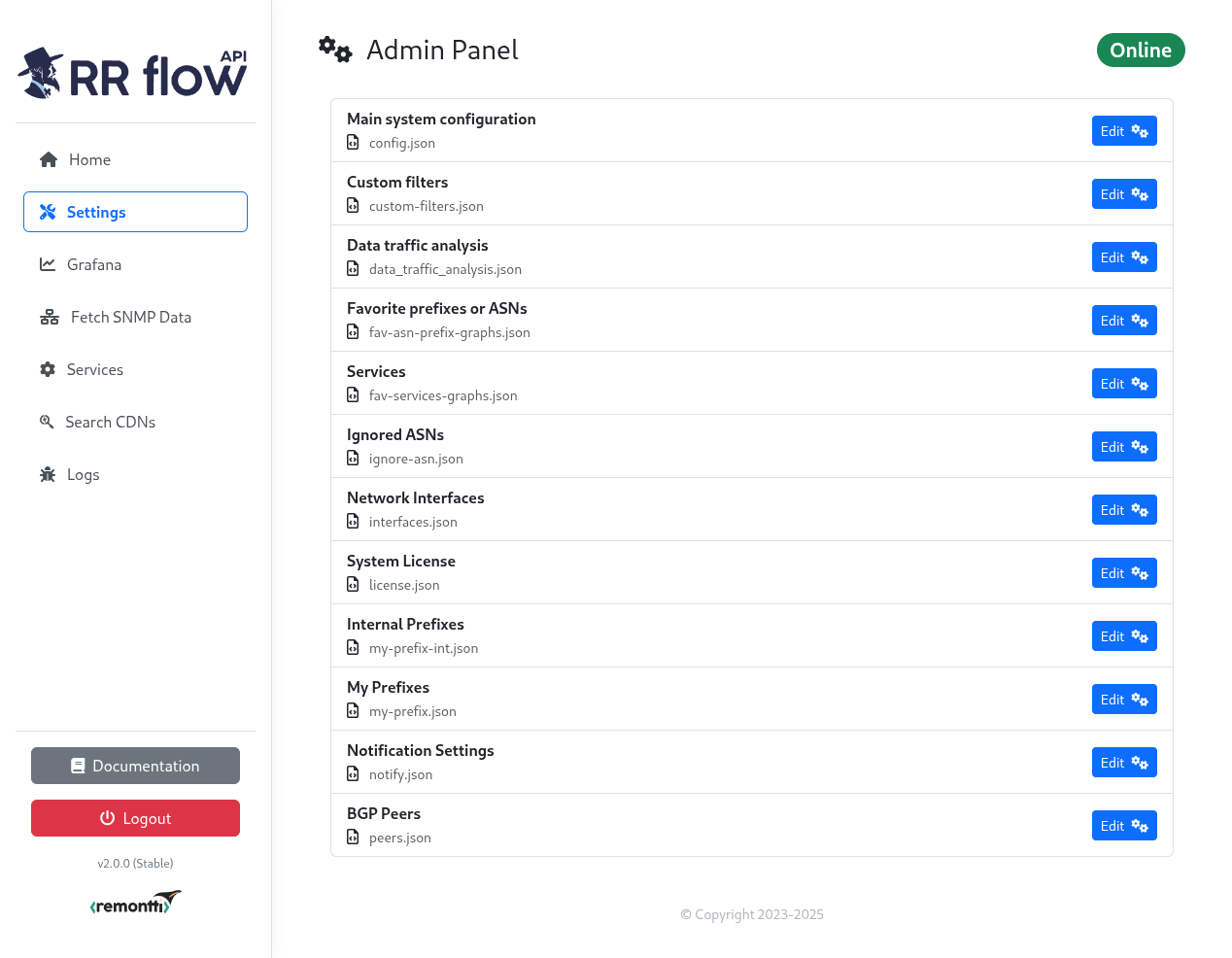Open the Settings menu item

point(135,212)
